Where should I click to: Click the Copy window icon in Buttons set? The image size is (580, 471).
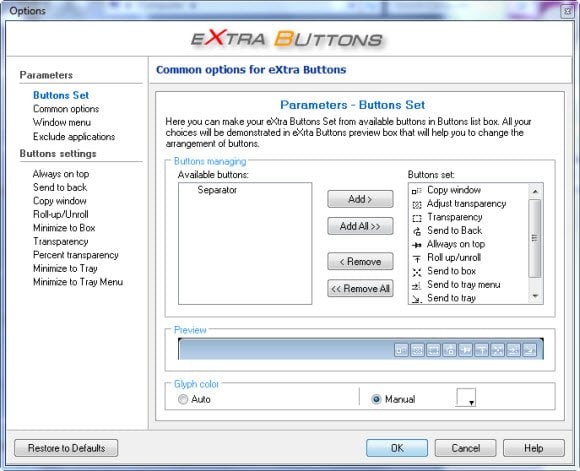[x=417, y=191]
